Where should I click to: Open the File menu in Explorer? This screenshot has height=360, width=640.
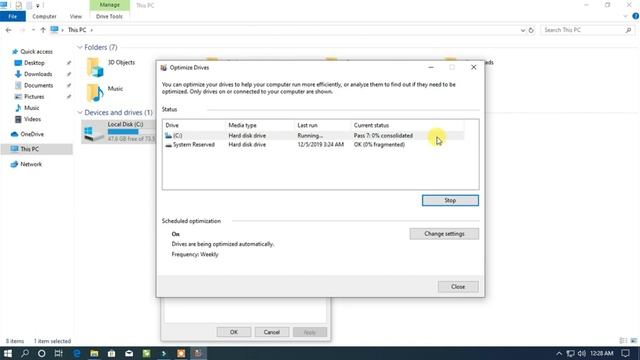pos(13,16)
